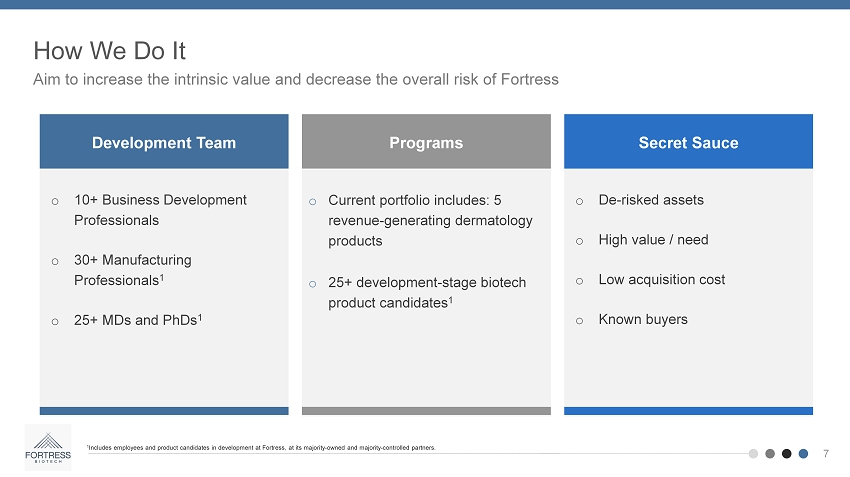
Task: Select the Secret Sauce header
Action: (688, 142)
